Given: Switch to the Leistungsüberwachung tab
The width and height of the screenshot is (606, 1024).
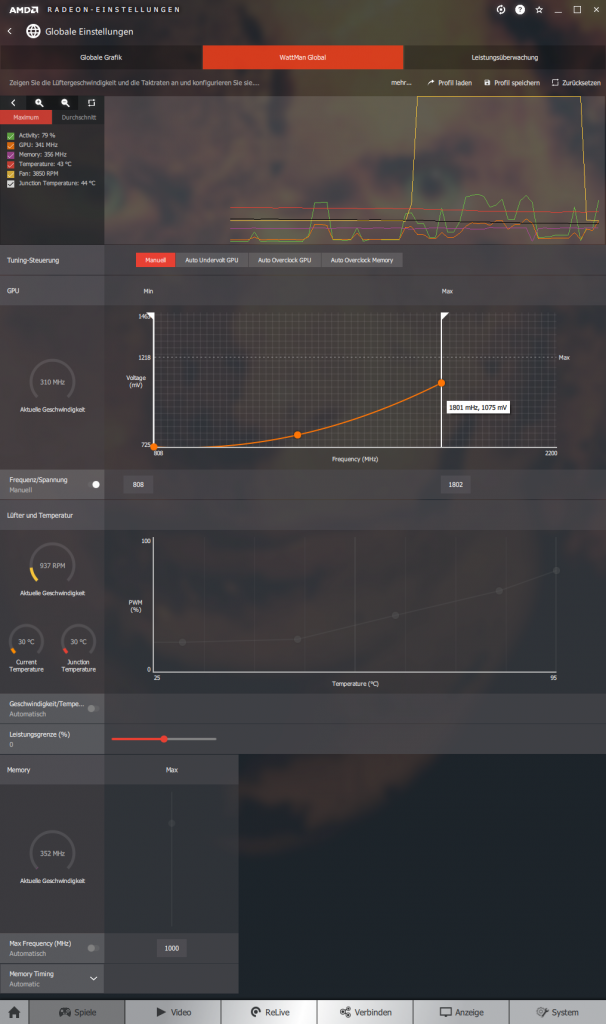Looking at the screenshot, I should pyautogui.click(x=505, y=57).
